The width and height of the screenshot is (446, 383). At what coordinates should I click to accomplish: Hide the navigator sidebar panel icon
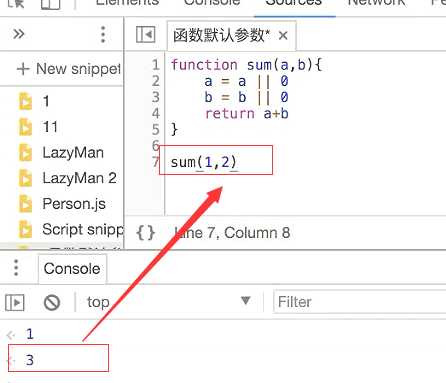coord(146,34)
